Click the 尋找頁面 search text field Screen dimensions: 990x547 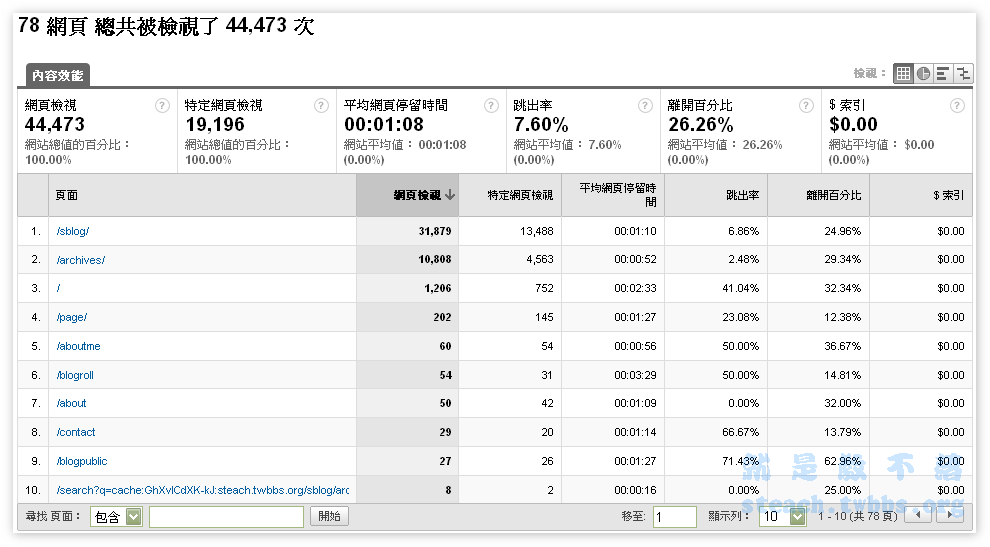tap(226, 517)
